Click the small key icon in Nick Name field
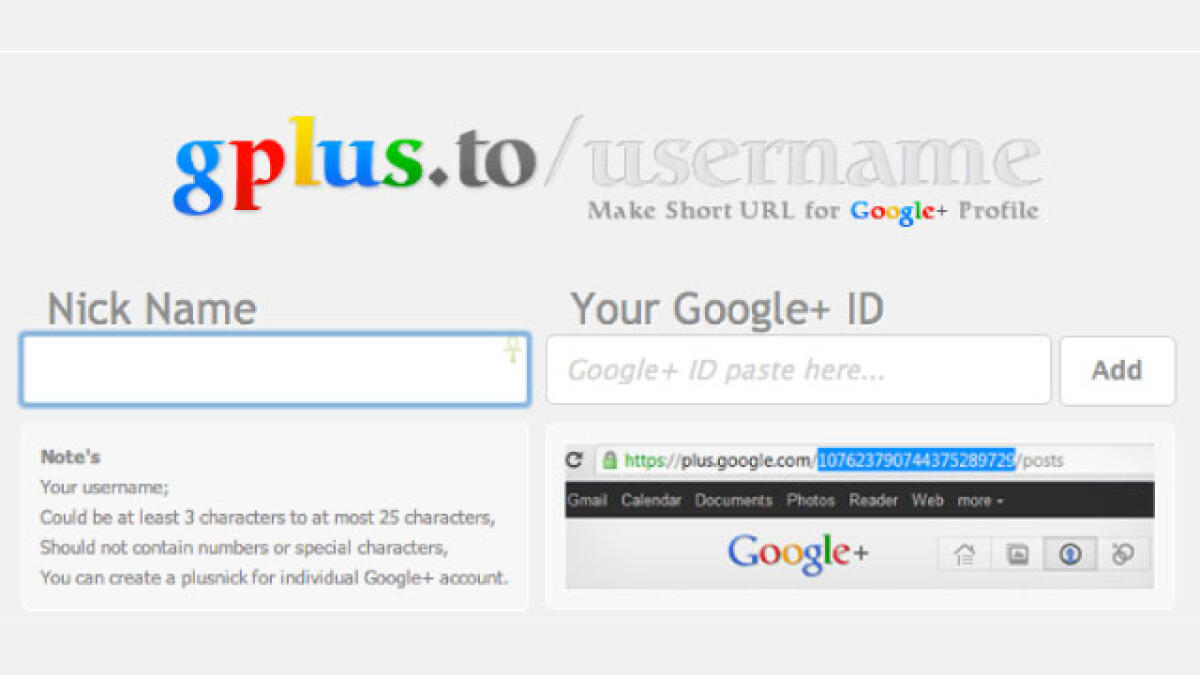This screenshot has height=675, width=1200. coord(512,349)
